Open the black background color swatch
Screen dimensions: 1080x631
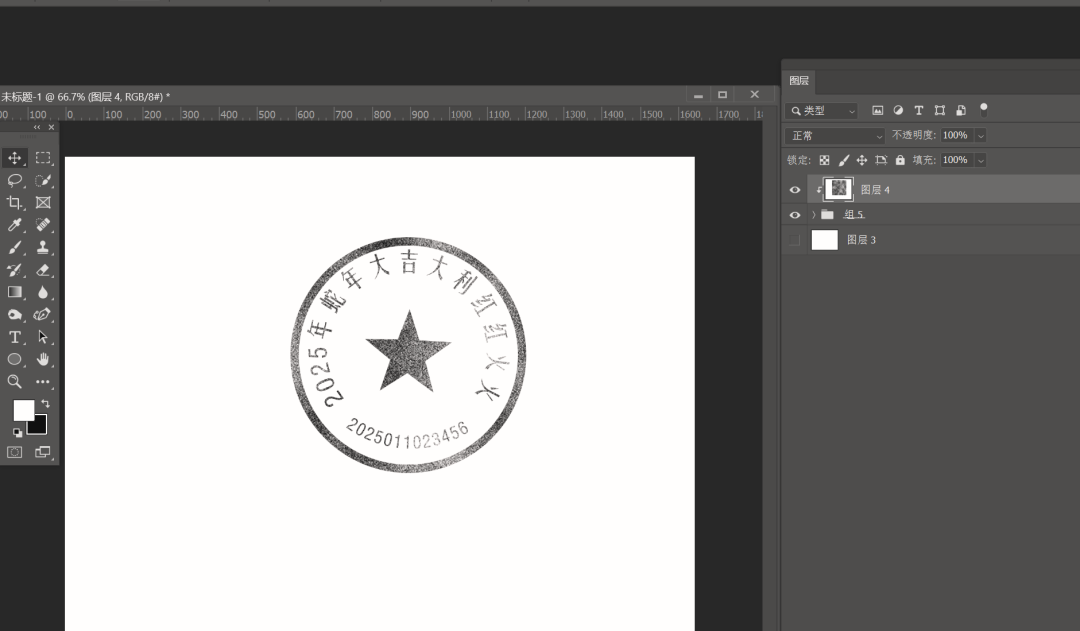tap(39, 427)
